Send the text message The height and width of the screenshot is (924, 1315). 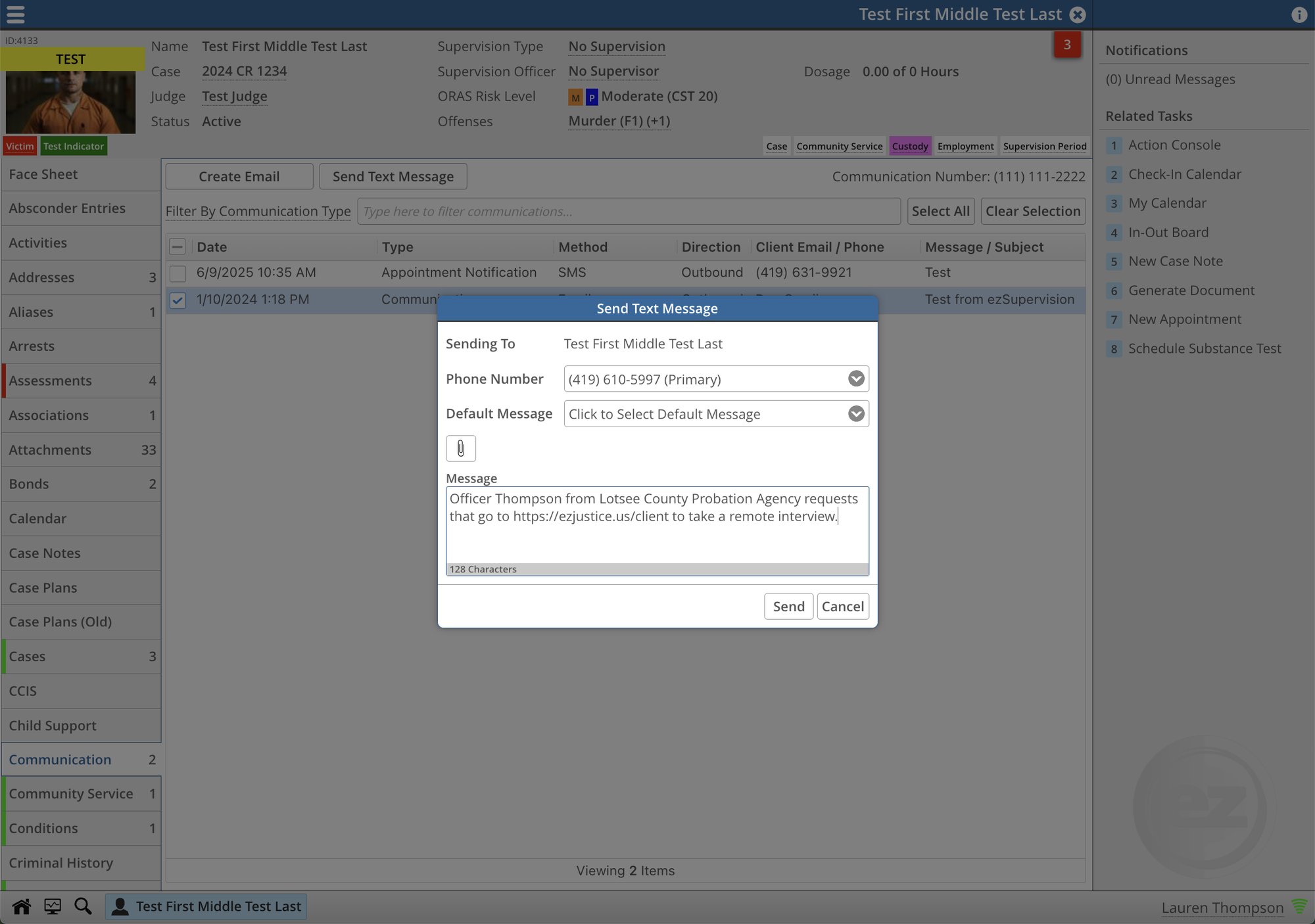click(x=788, y=606)
